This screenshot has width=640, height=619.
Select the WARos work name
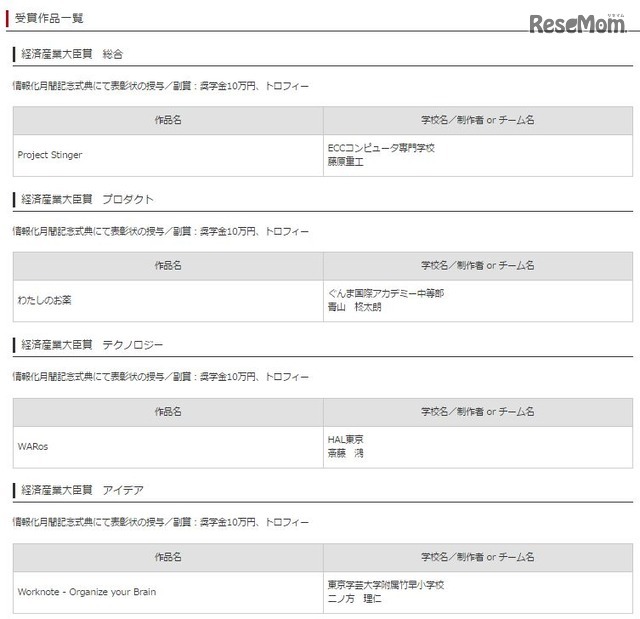click(x=33, y=446)
